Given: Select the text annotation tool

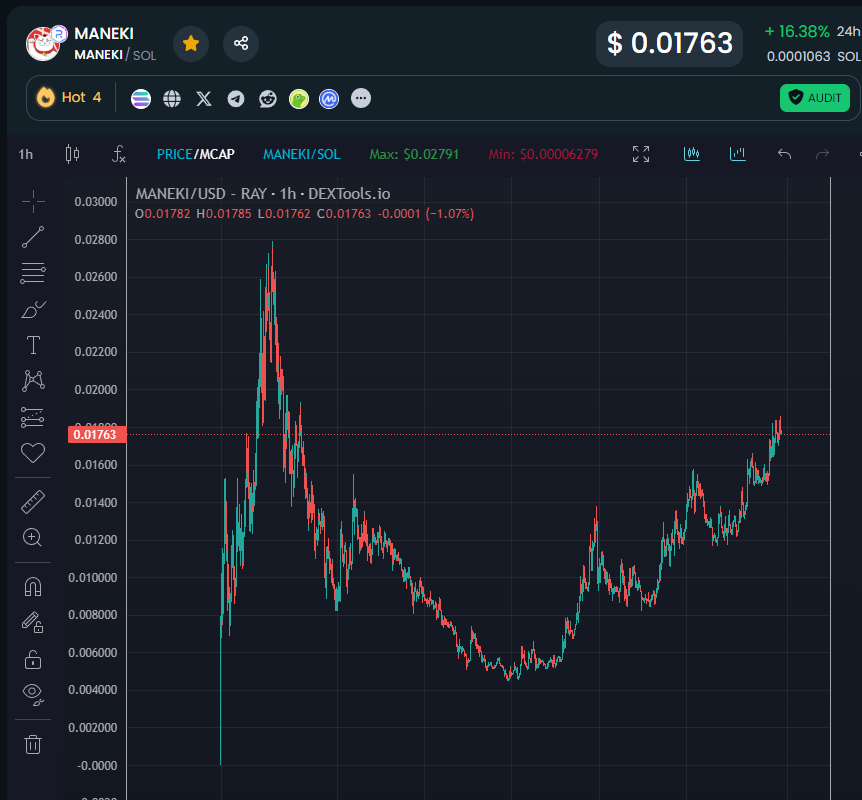Looking at the screenshot, I should point(33,345).
